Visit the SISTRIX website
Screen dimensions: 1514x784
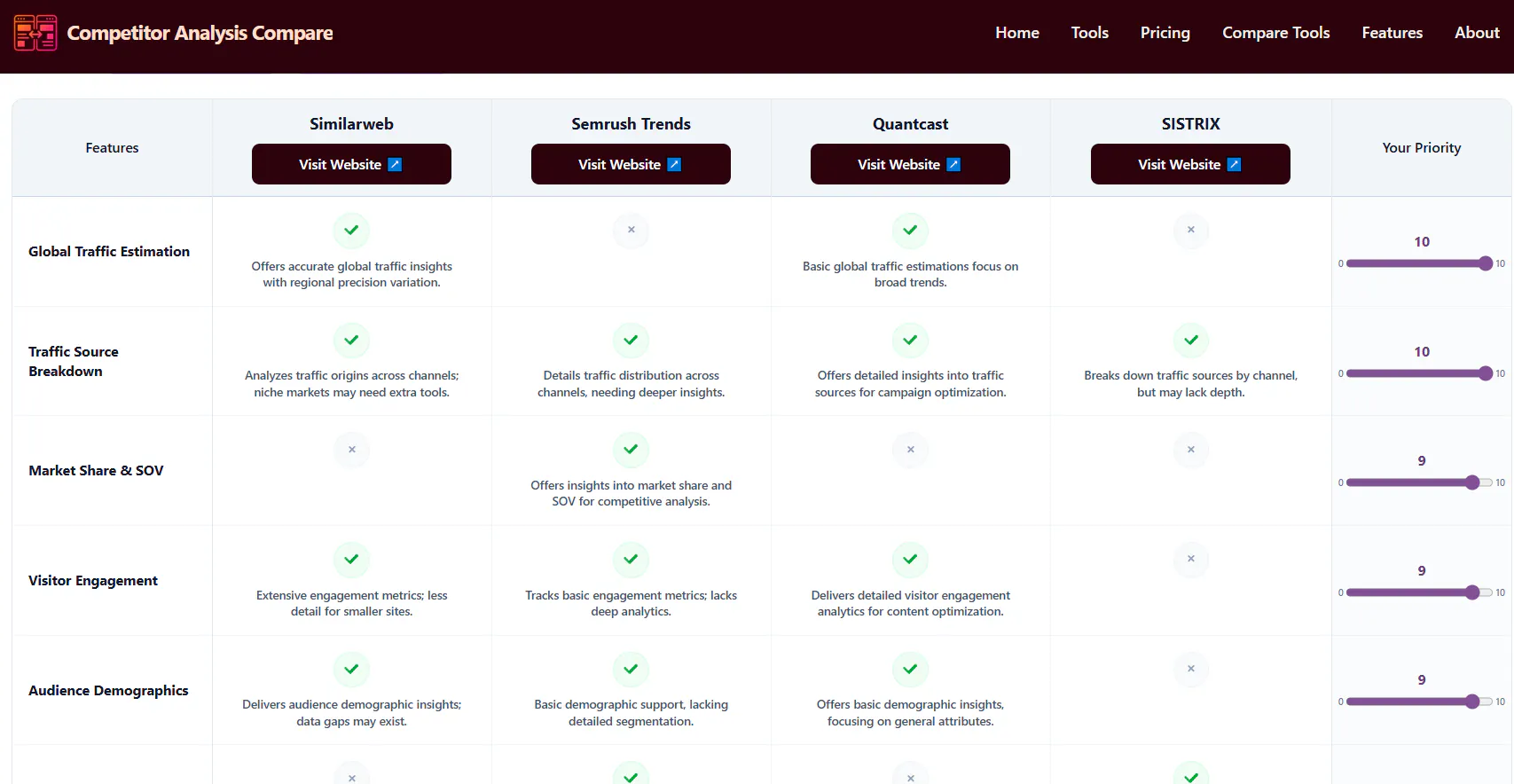[1190, 164]
